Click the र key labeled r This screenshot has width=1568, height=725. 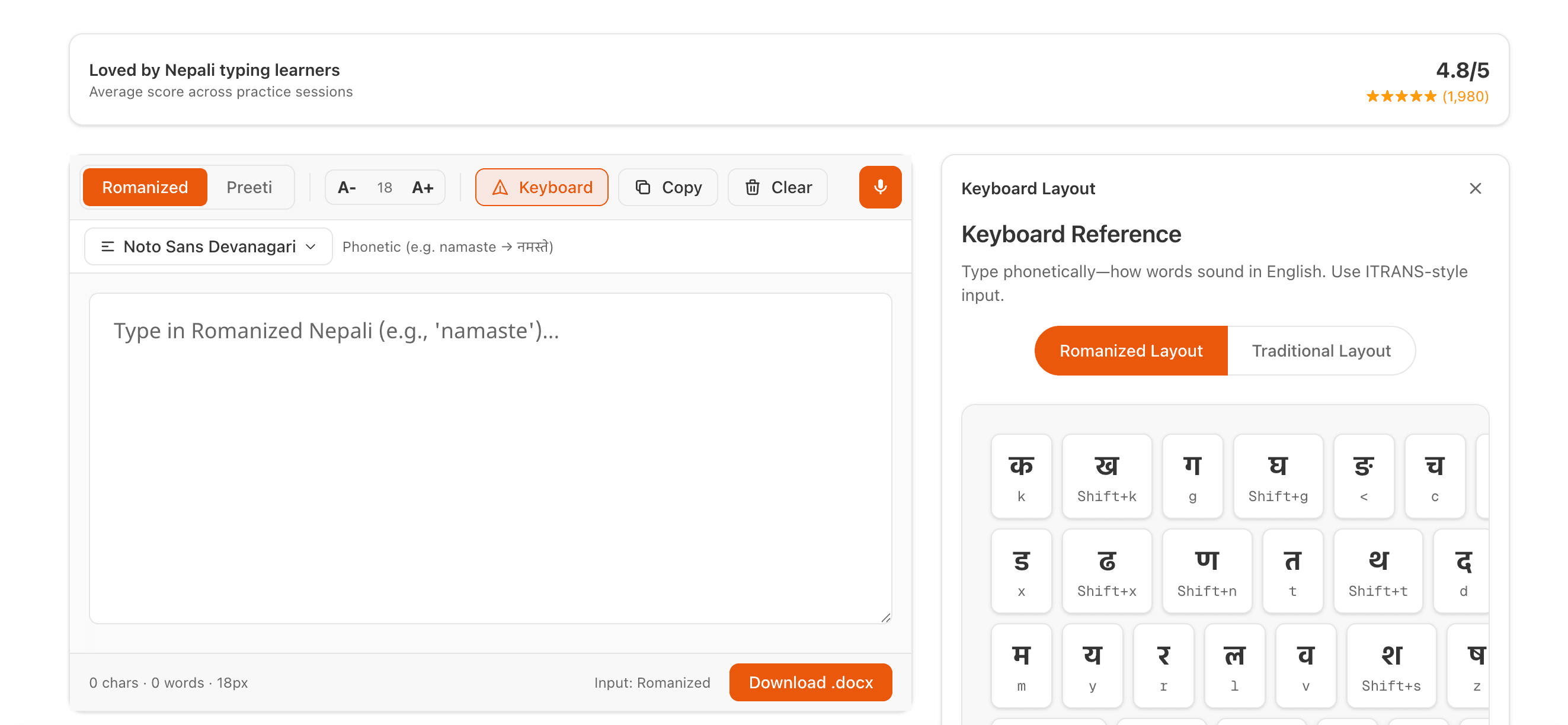pos(1163,666)
